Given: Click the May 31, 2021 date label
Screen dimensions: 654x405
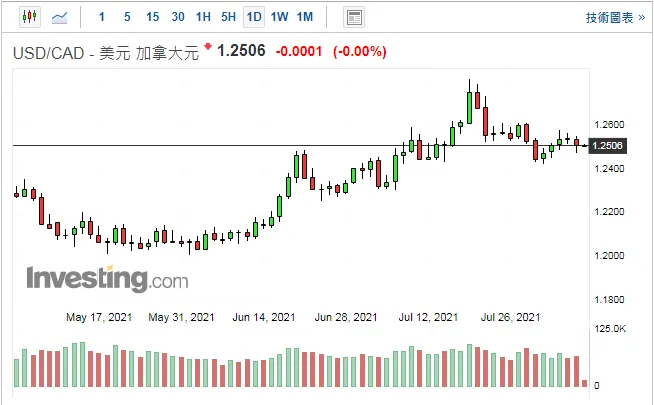Looking at the screenshot, I should (181, 317).
